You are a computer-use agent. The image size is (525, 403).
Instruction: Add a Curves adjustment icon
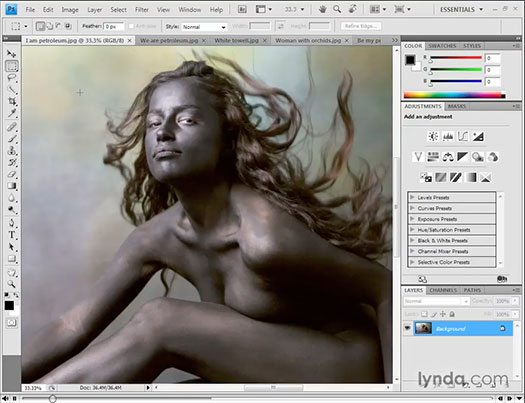point(463,137)
